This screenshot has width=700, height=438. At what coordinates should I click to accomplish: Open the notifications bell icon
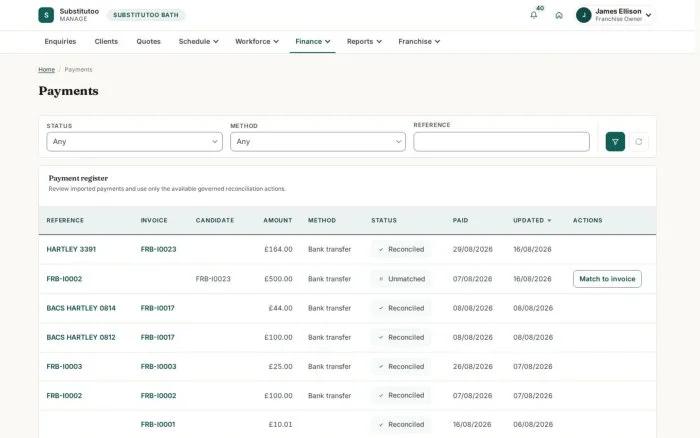(533, 15)
